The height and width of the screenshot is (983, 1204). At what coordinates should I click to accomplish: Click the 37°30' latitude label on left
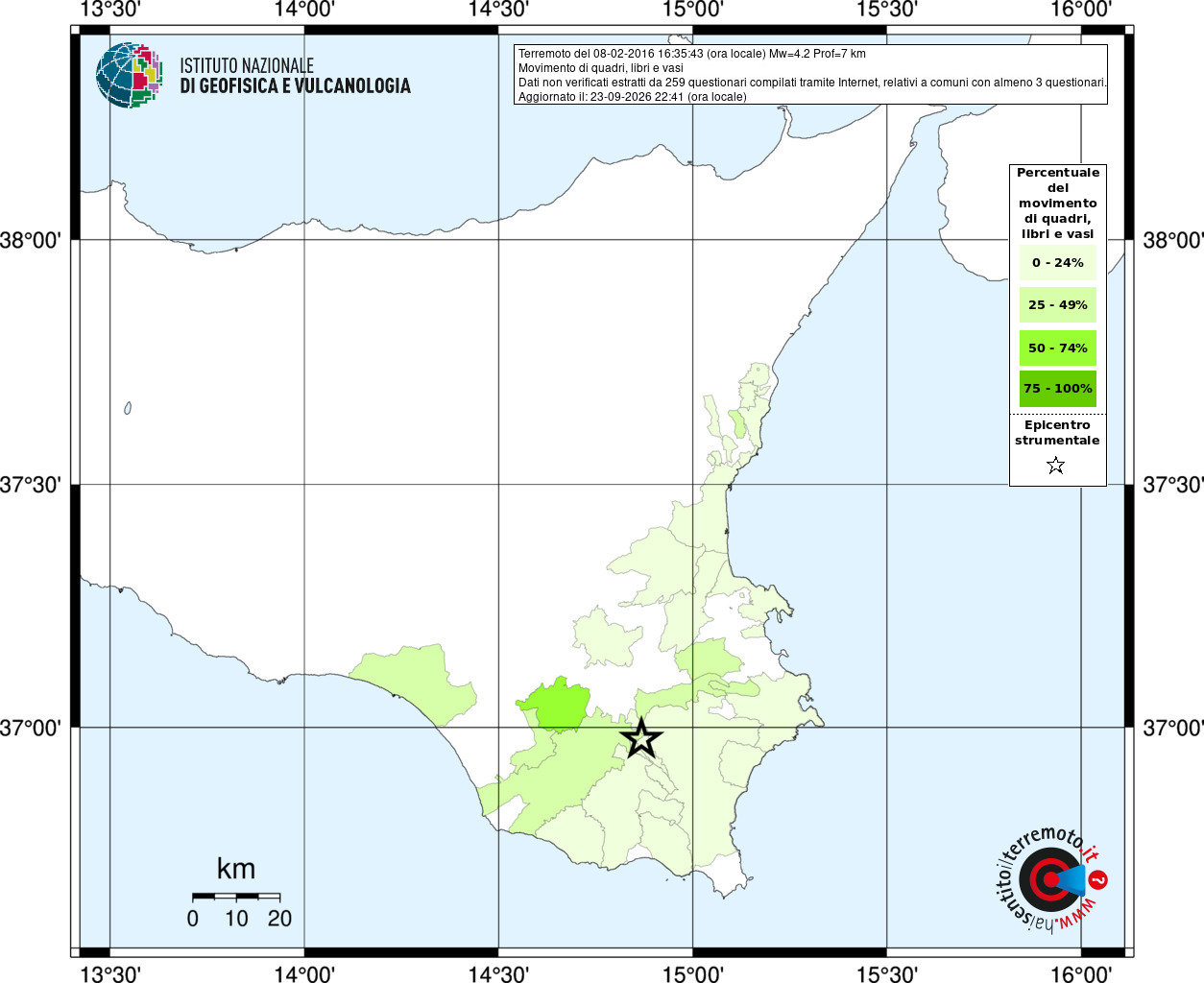point(31,485)
